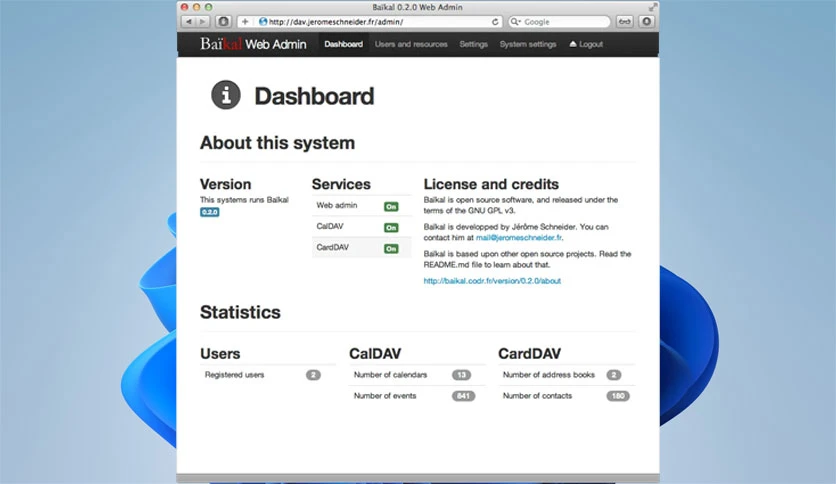
Task: Click the 'License and credits' heading
Action: [x=491, y=184]
